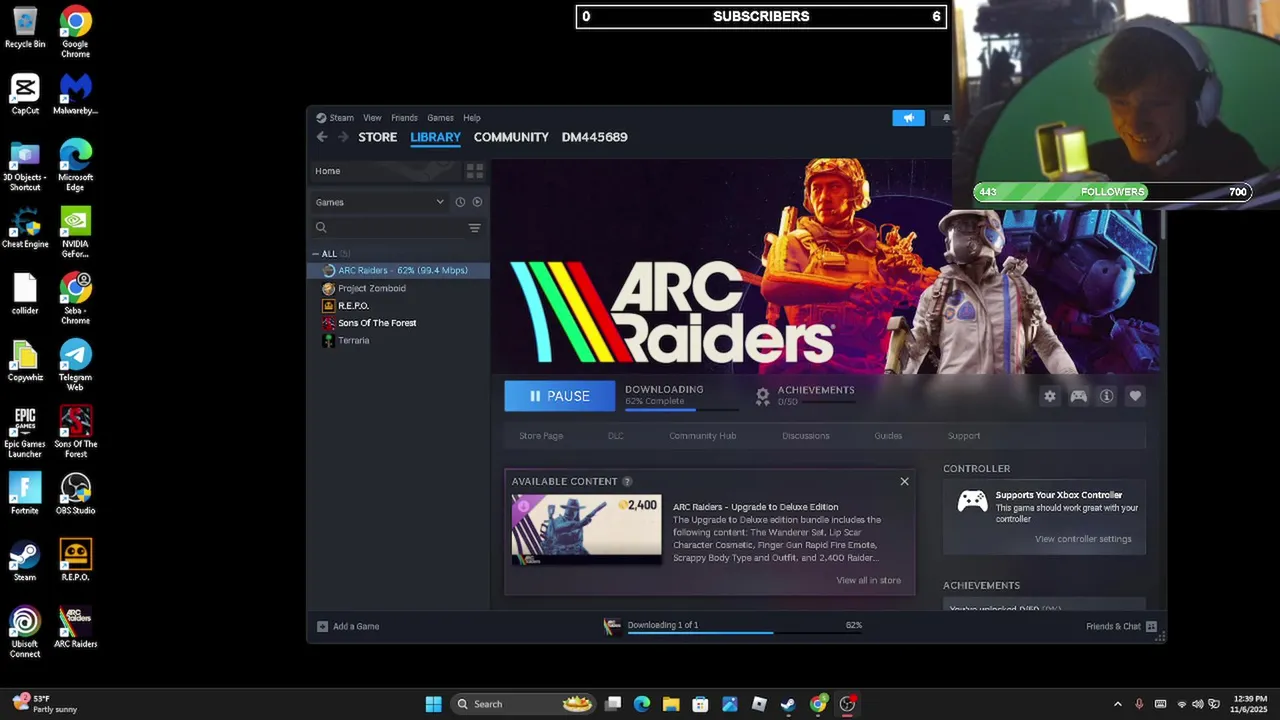Open Steam notifications bell
Viewport: 1280px width, 720px height.
(x=946, y=118)
